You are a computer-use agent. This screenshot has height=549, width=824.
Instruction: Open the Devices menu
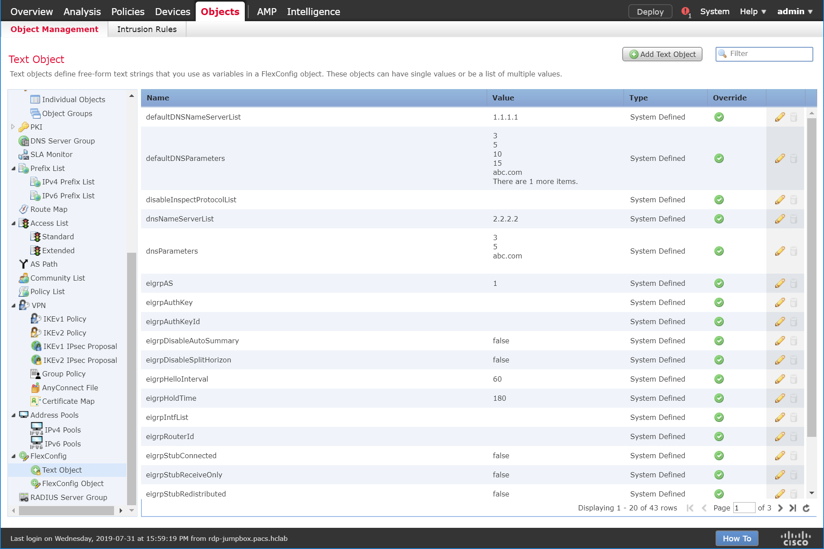(x=172, y=12)
